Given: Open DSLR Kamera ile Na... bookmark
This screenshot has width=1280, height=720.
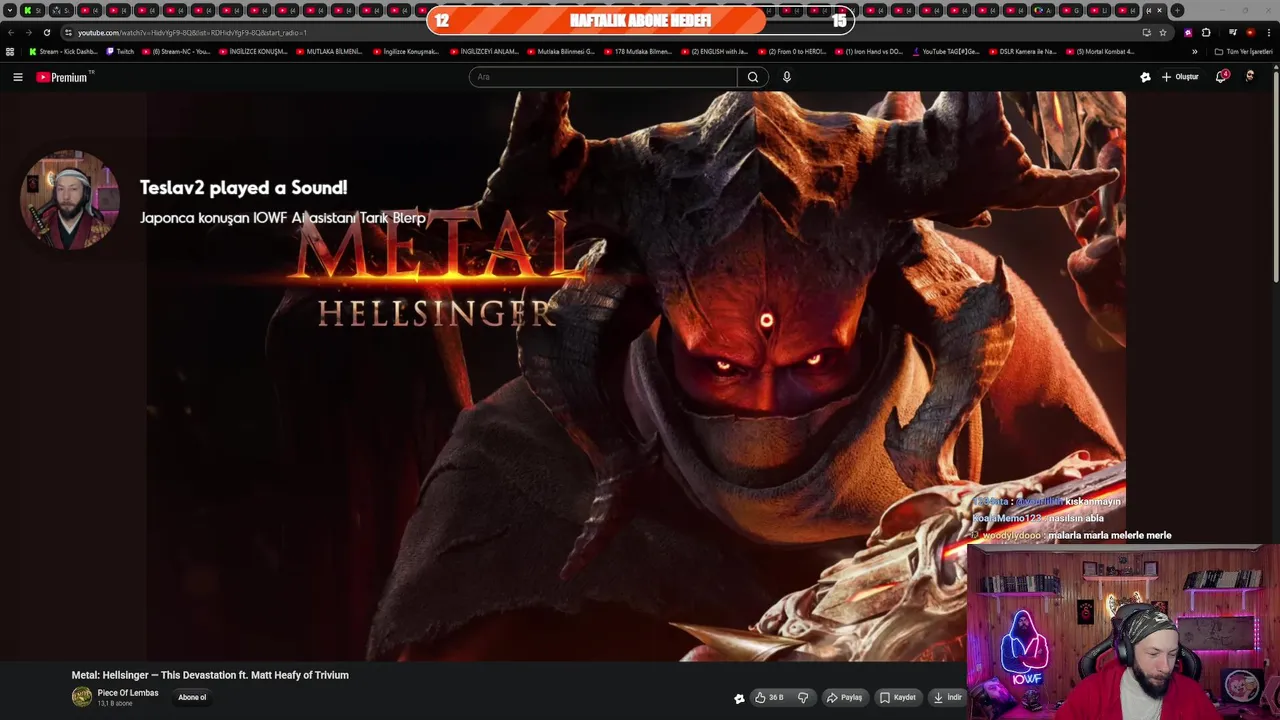Looking at the screenshot, I should tap(1022, 51).
